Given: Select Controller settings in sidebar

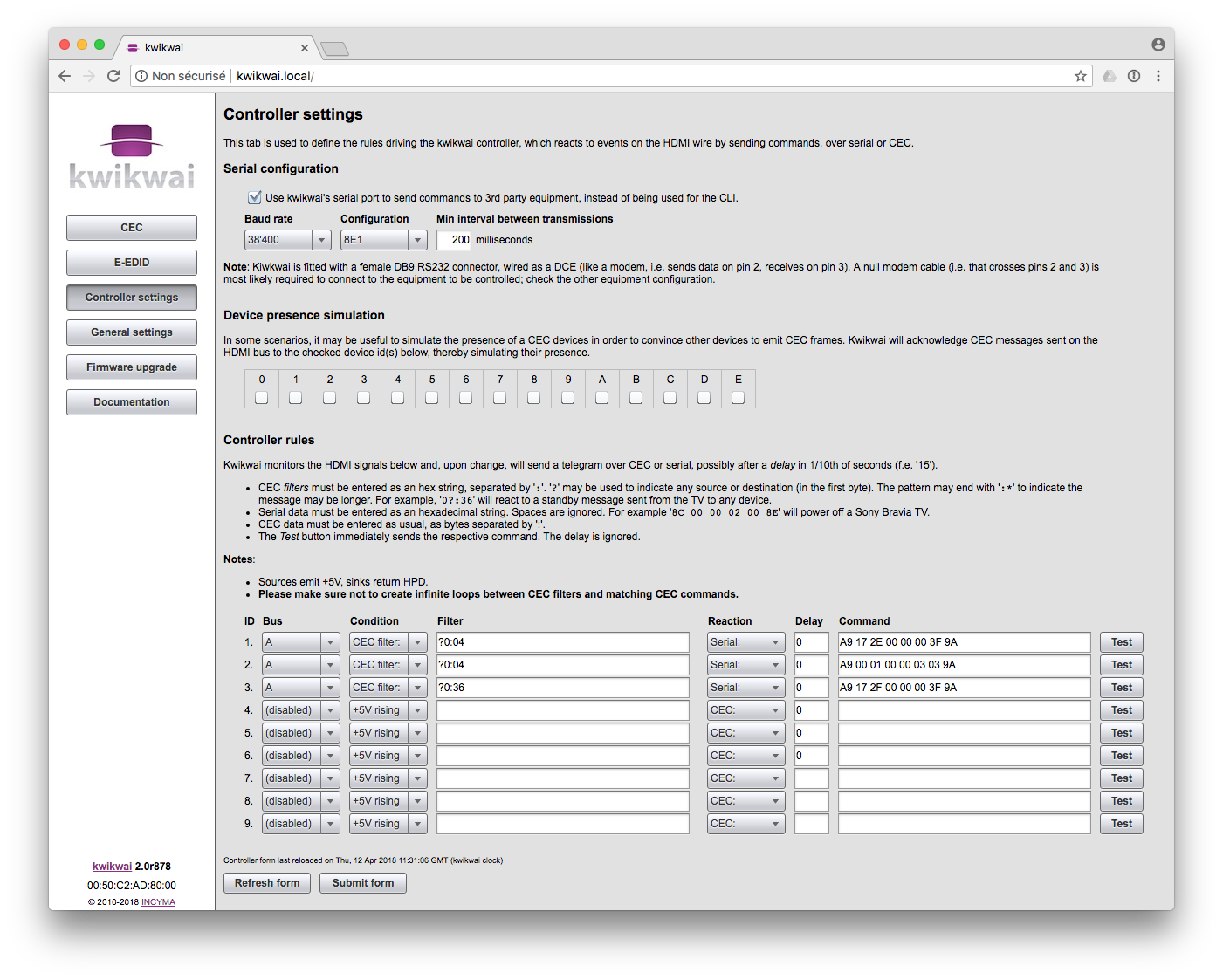Looking at the screenshot, I should (132, 298).
